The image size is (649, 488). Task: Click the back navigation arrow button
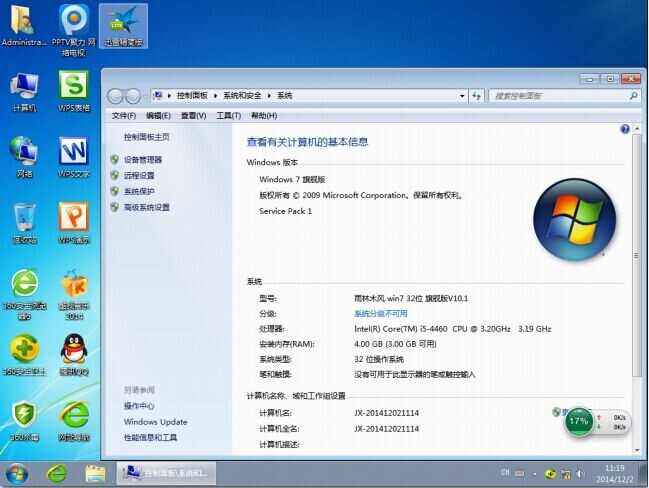pyautogui.click(x=115, y=96)
